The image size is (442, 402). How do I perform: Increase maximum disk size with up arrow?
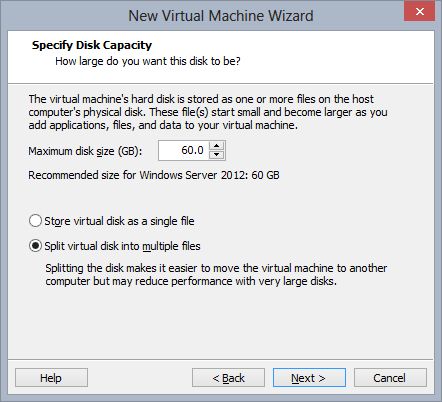(x=217, y=146)
